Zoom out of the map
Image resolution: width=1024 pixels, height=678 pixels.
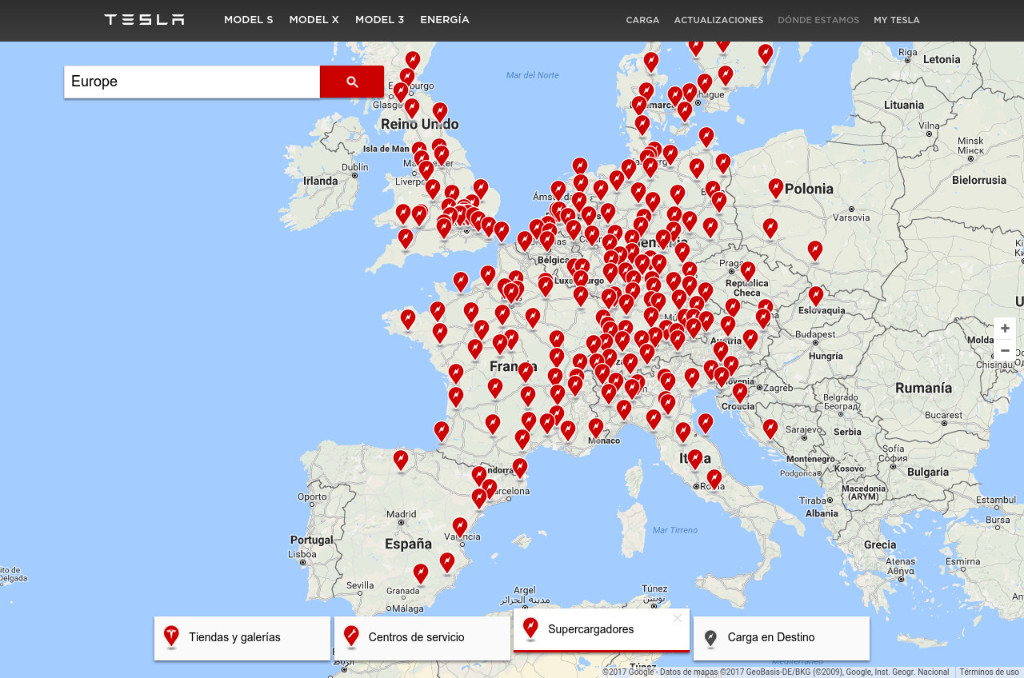click(x=1005, y=351)
